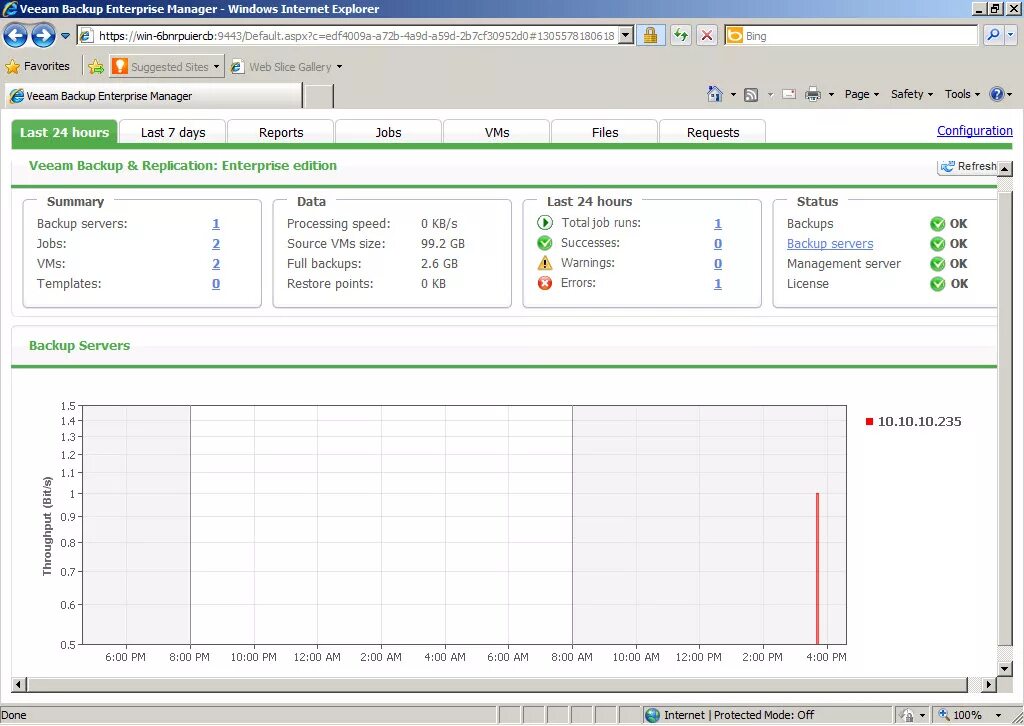Click the red 10.10.10.235 legend swatch

[x=869, y=422]
